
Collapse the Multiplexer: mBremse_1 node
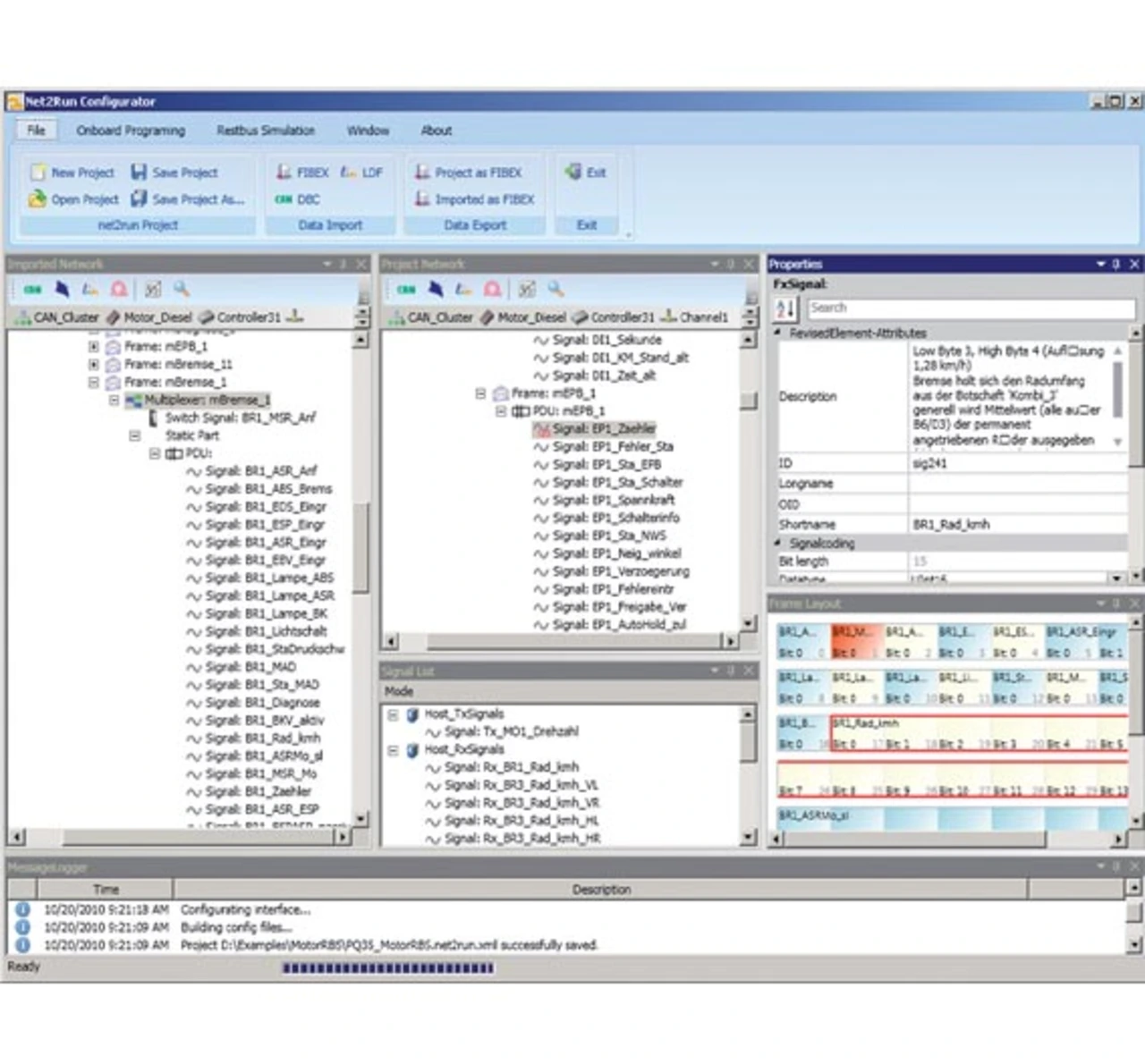[x=114, y=400]
